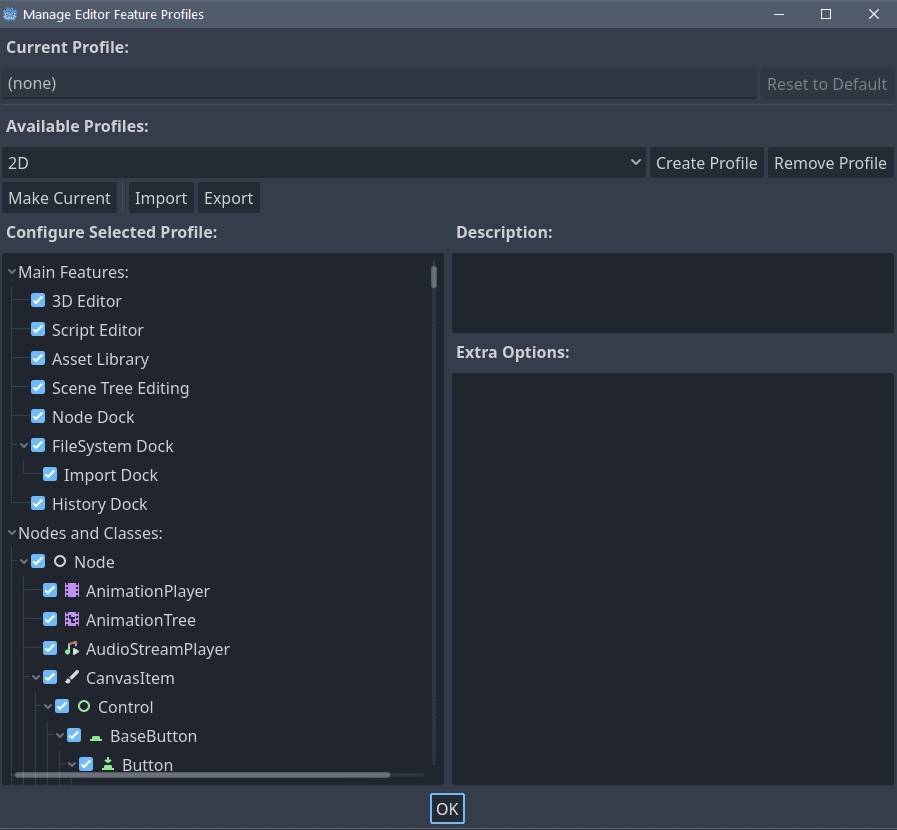Collapse the FileSystem Dock tree branch
This screenshot has width=897, height=830.
pos(24,446)
